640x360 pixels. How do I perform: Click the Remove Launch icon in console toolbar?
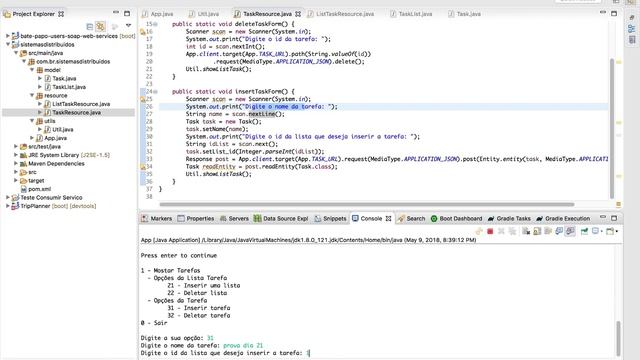click(501, 231)
